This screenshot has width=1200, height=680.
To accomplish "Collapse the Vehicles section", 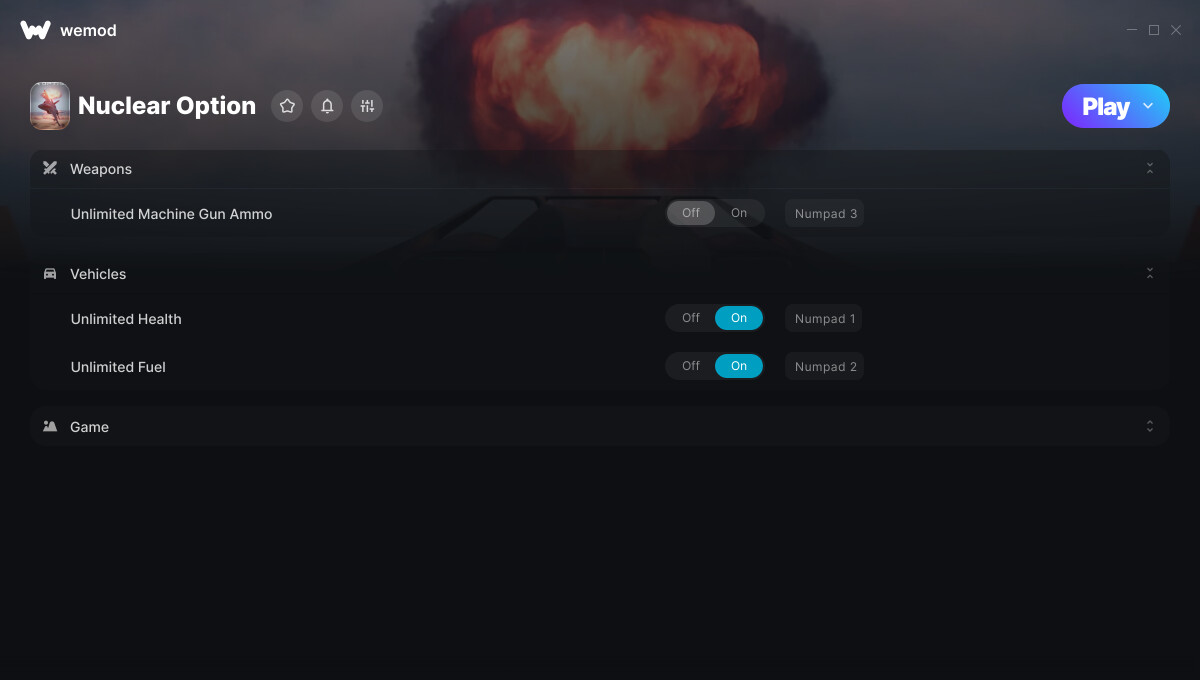I will point(1149,274).
